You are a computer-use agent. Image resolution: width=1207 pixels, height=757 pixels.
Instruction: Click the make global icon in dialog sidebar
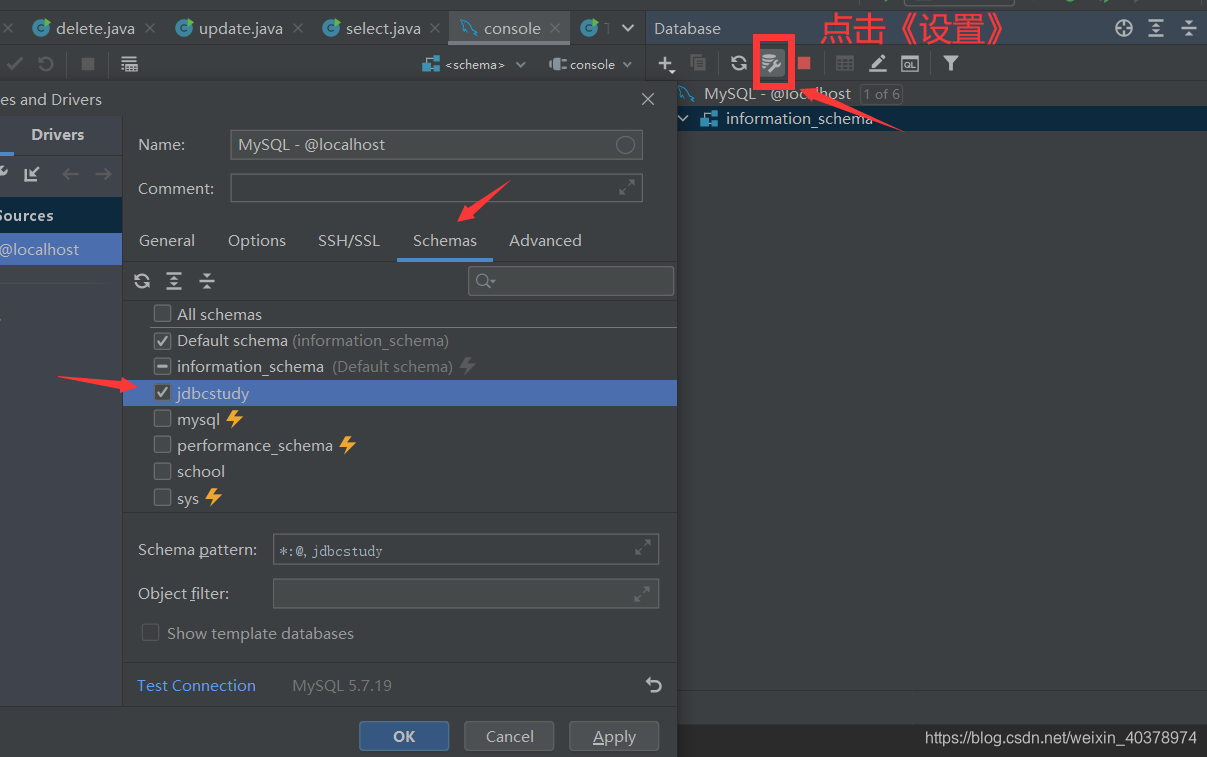point(32,174)
